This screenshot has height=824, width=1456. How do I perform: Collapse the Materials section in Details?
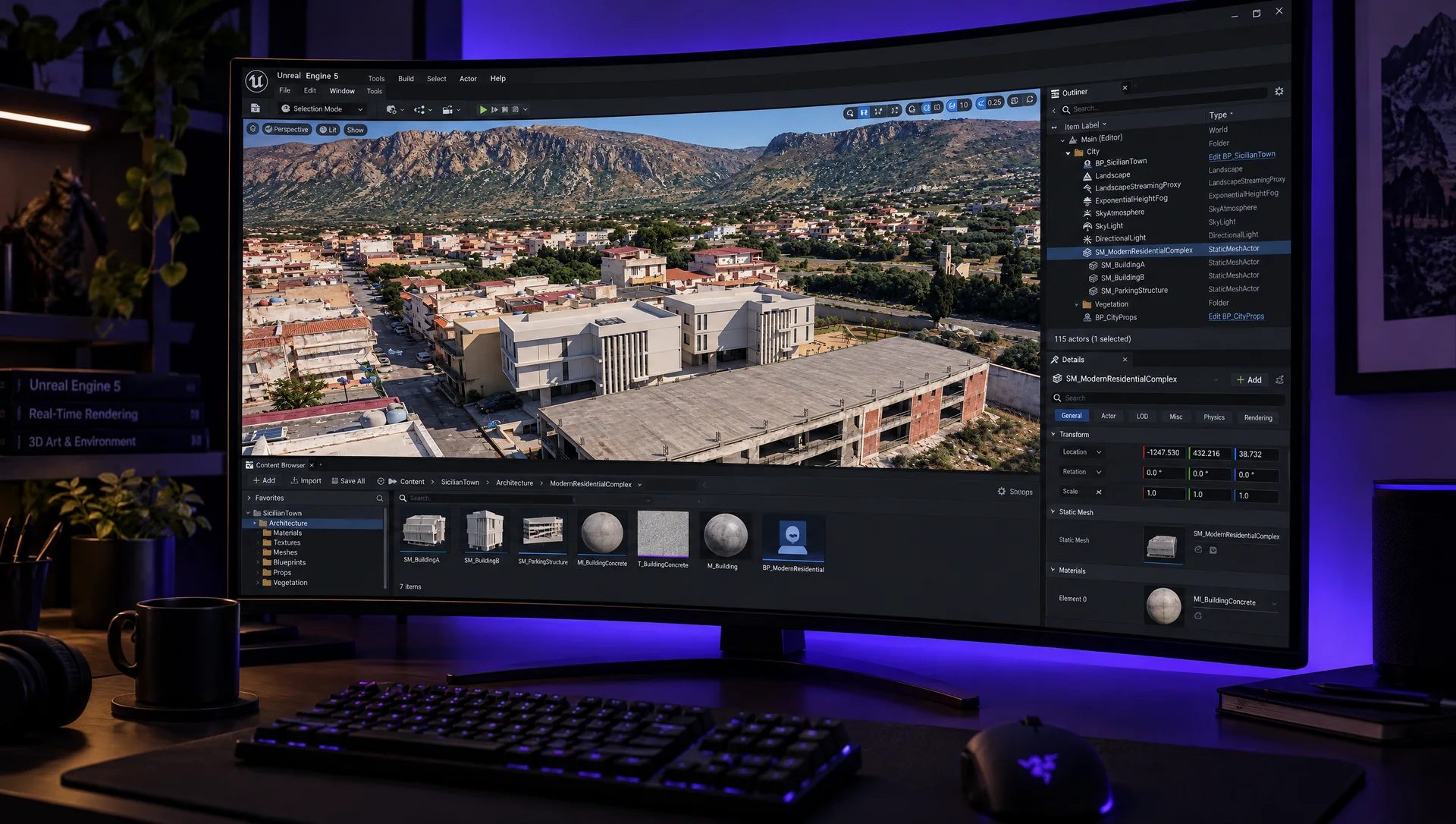click(x=1053, y=570)
